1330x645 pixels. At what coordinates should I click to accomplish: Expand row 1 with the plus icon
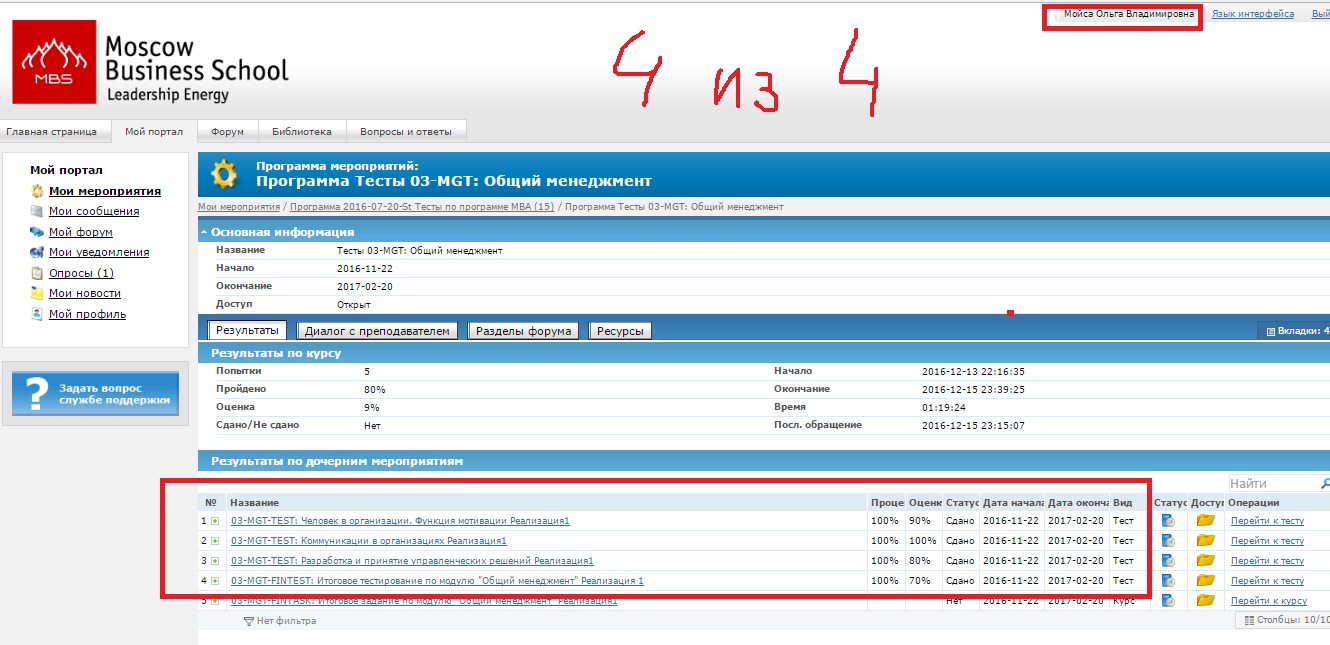coord(215,521)
